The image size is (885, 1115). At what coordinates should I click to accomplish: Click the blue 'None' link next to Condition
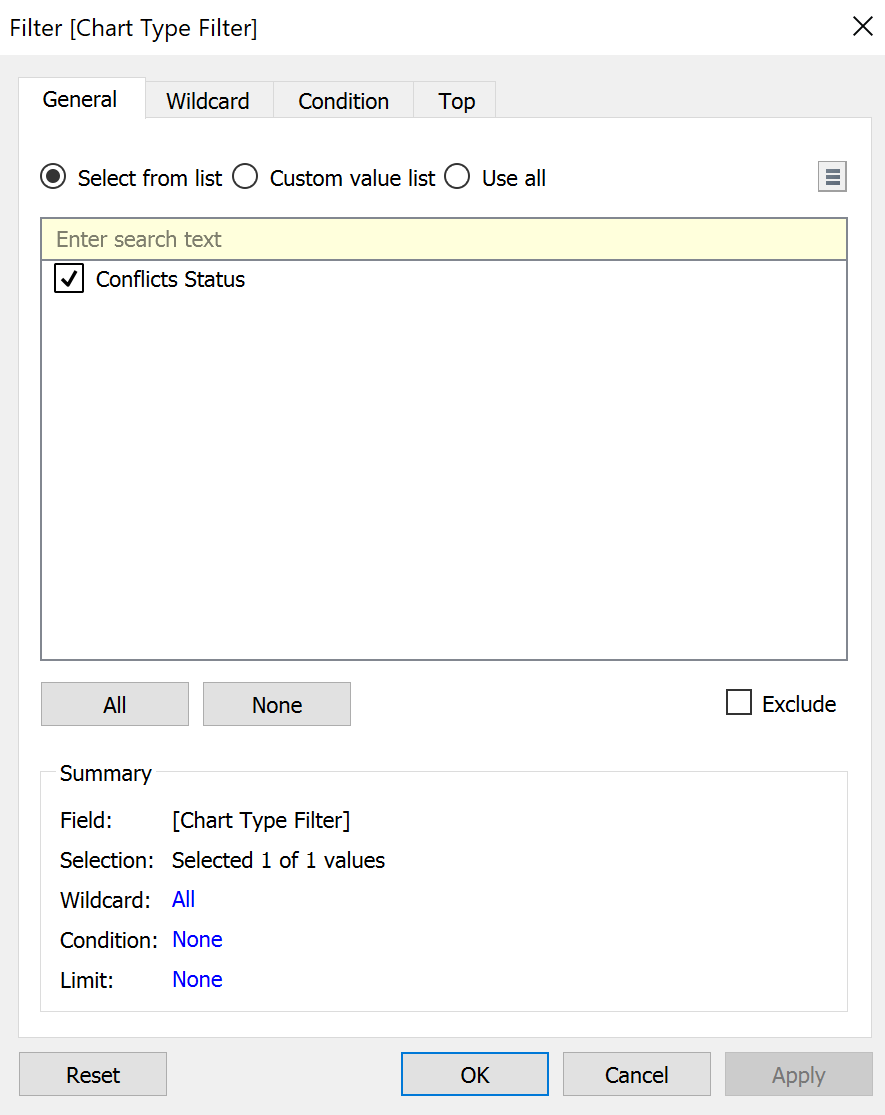click(x=197, y=940)
